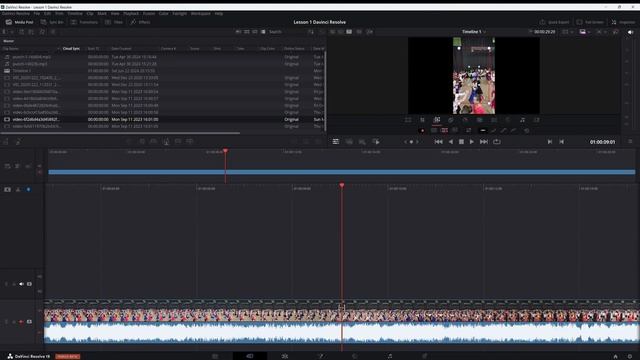Open the media pool sort options
Viewport: 640px width, 360px height.
coord(311,31)
